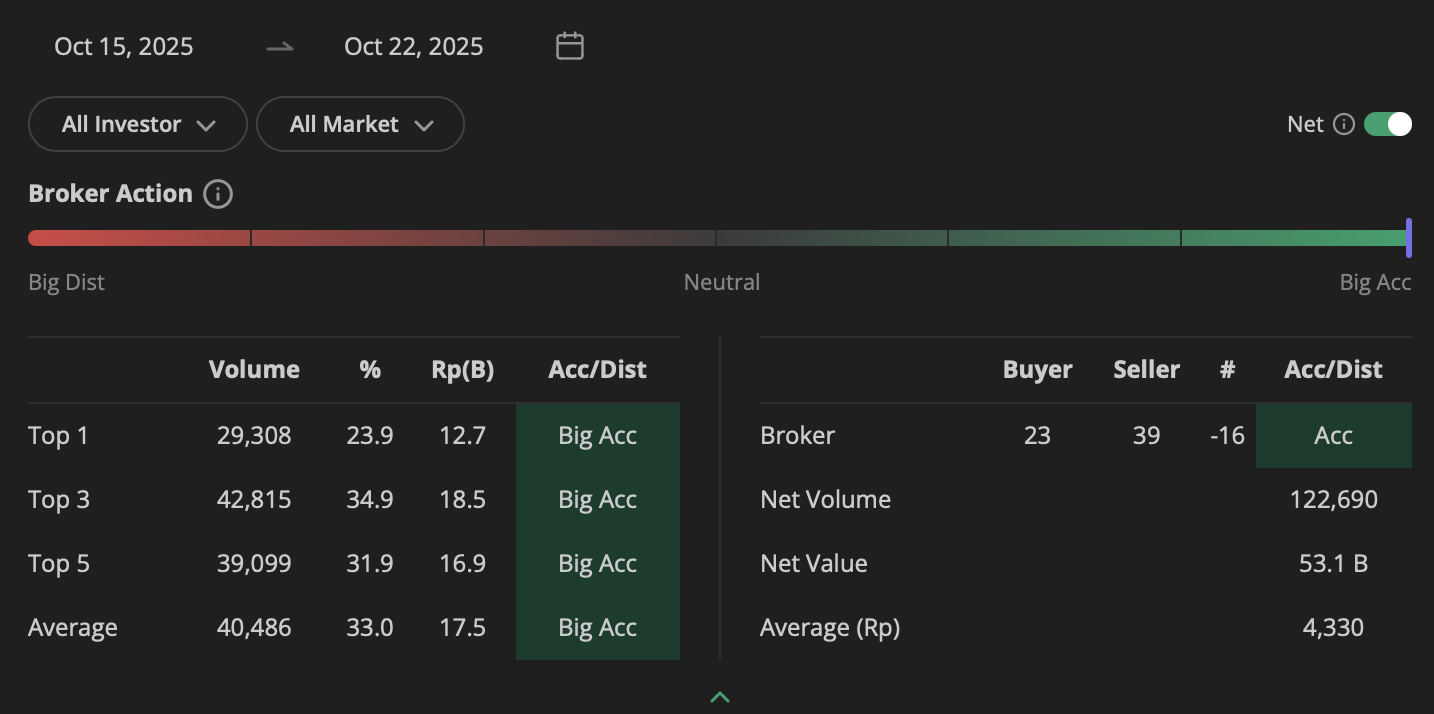Click the Average Big Acc cell
1434x714 pixels.
coord(598,628)
